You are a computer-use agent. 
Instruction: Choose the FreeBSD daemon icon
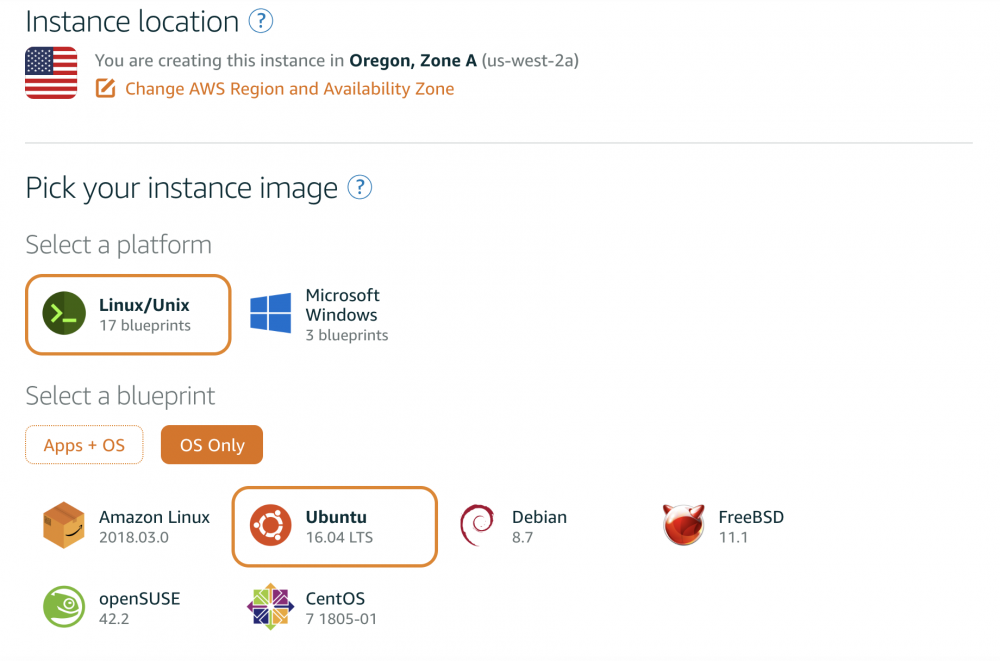pos(684,524)
